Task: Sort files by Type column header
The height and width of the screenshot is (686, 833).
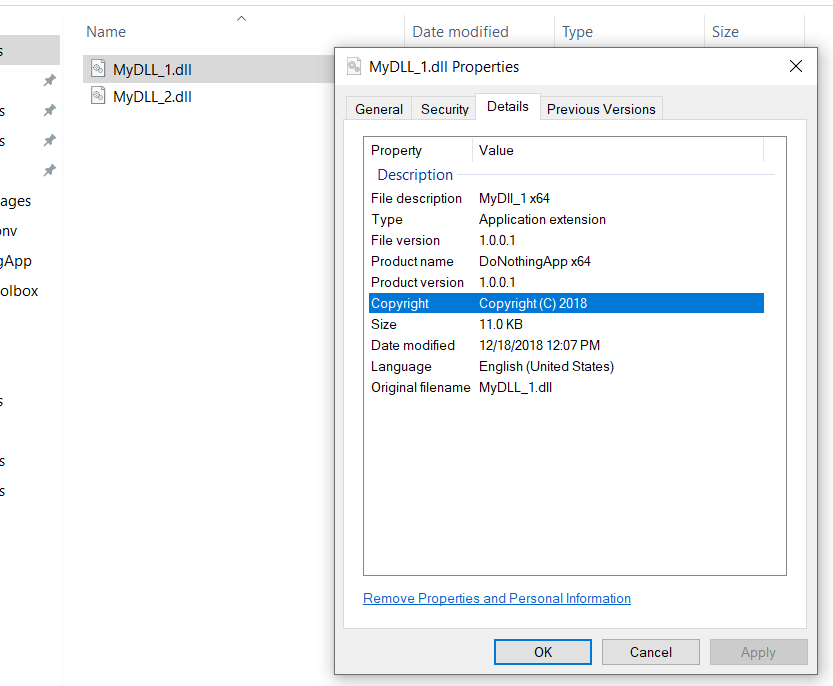Action: tap(577, 32)
